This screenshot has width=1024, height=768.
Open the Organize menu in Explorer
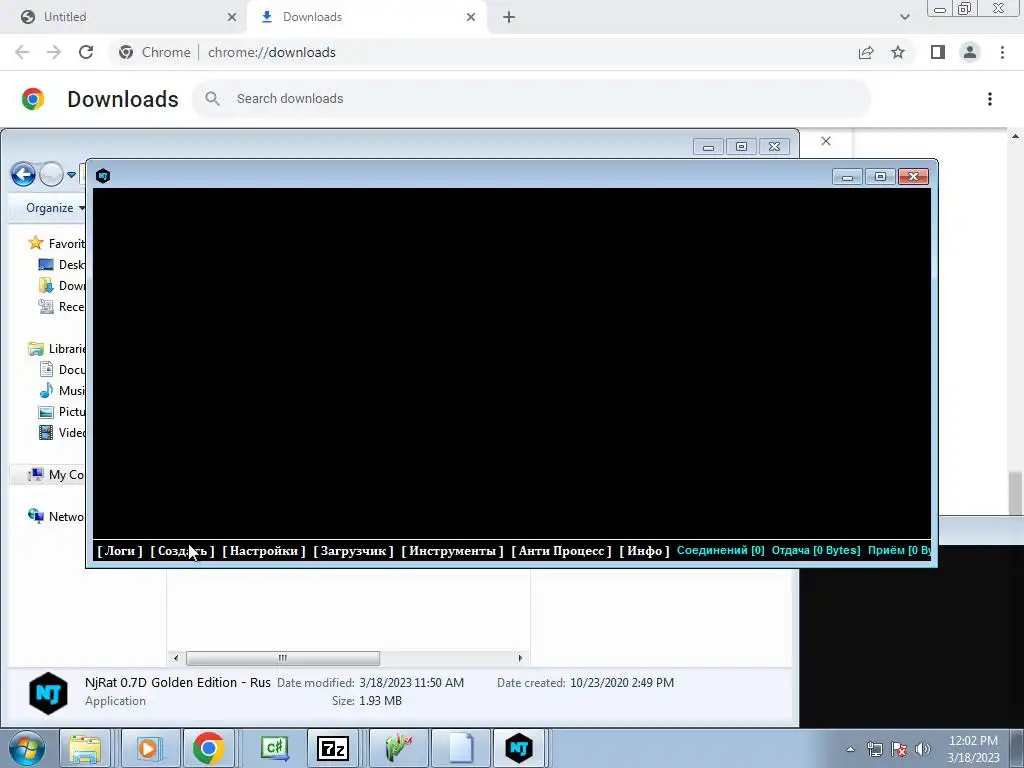click(55, 208)
